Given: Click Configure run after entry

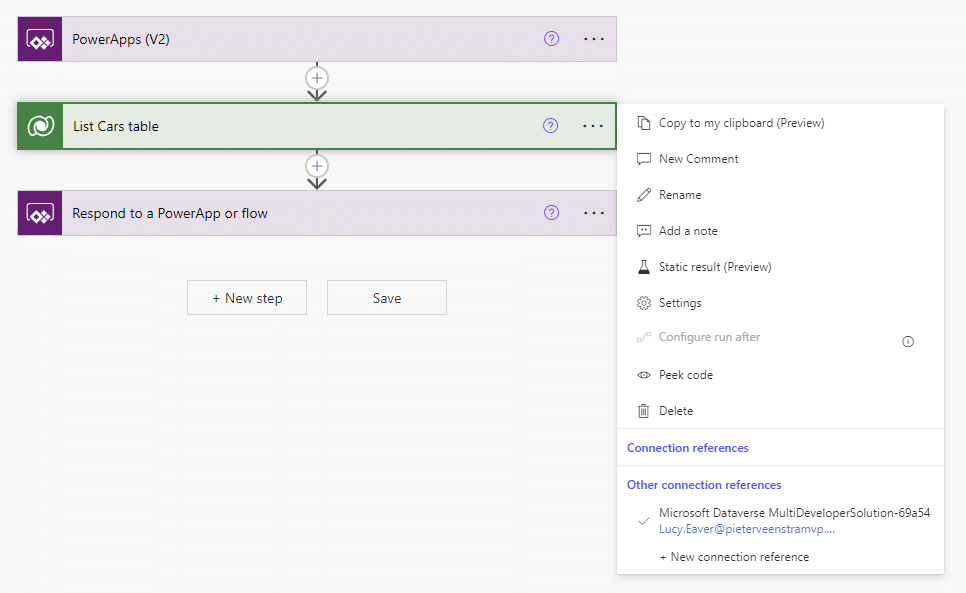Looking at the screenshot, I should click(709, 337).
